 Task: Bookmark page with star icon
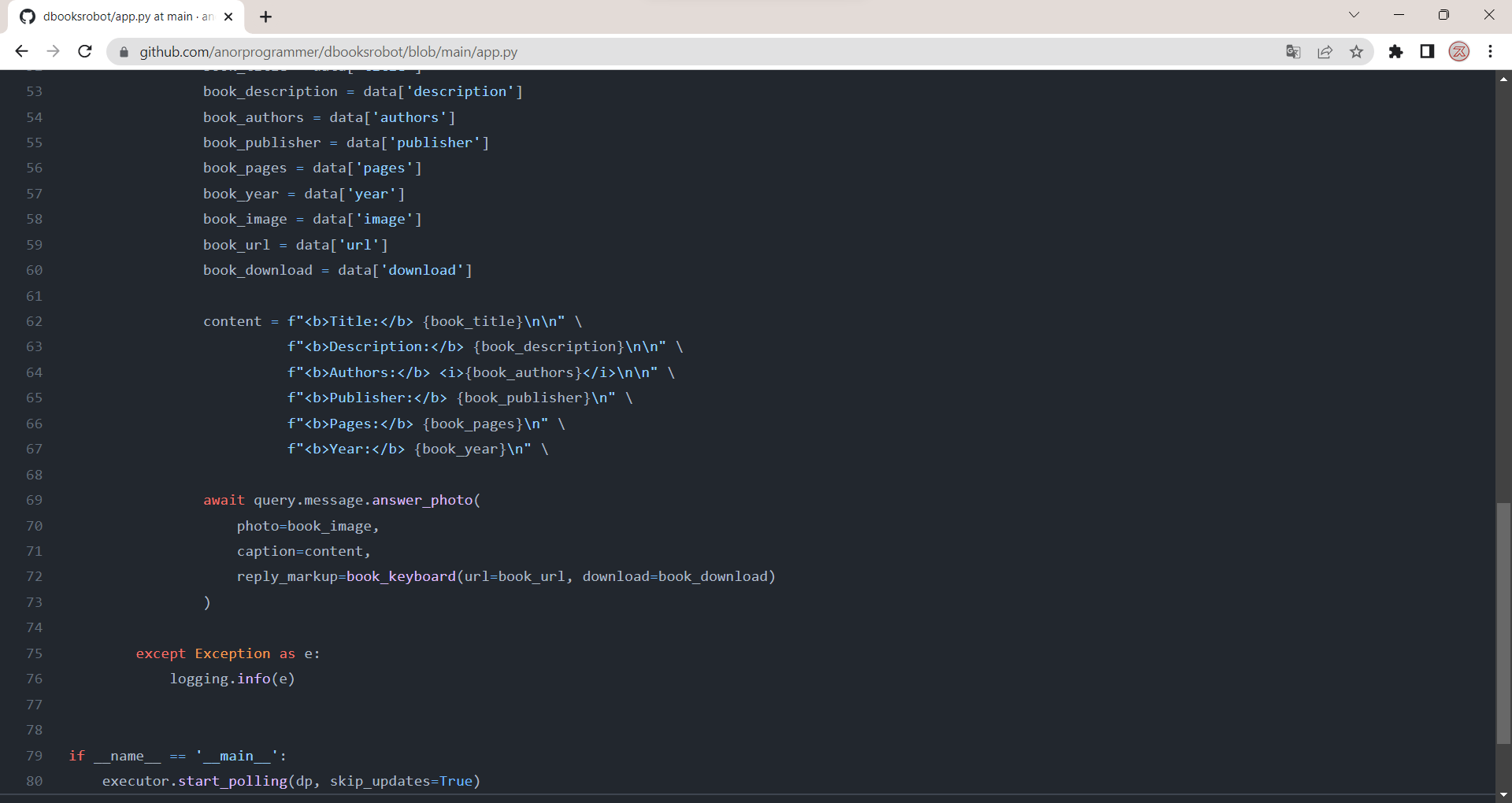1356,52
